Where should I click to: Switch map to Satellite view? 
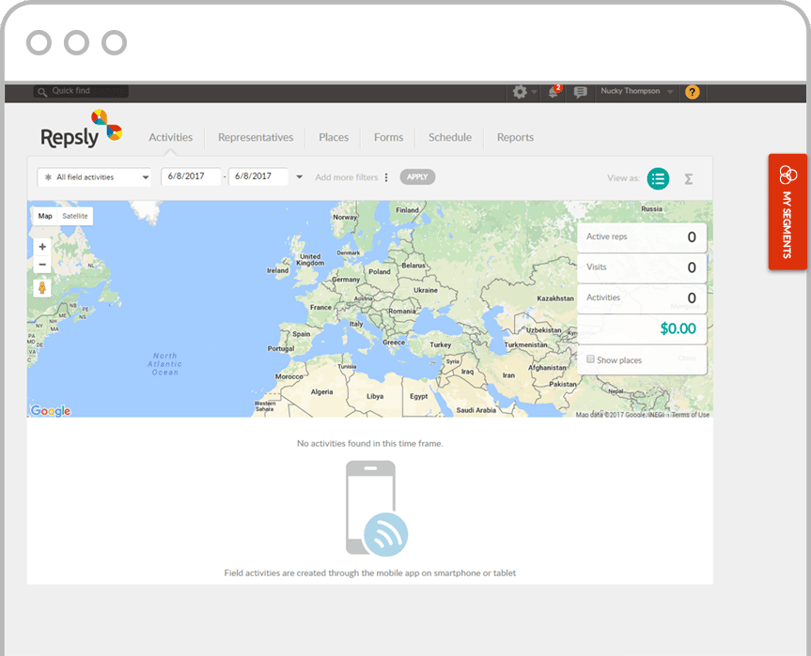[75, 216]
